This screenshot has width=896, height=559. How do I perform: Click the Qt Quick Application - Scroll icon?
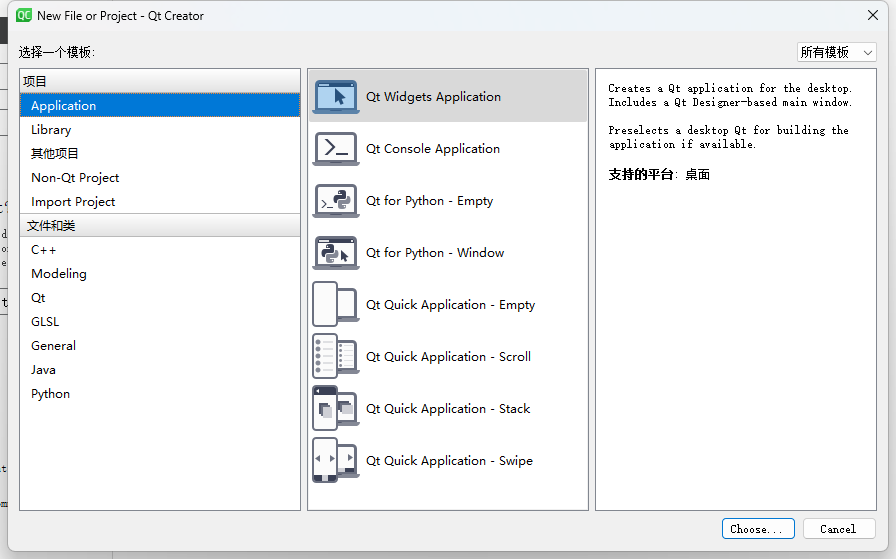335,356
